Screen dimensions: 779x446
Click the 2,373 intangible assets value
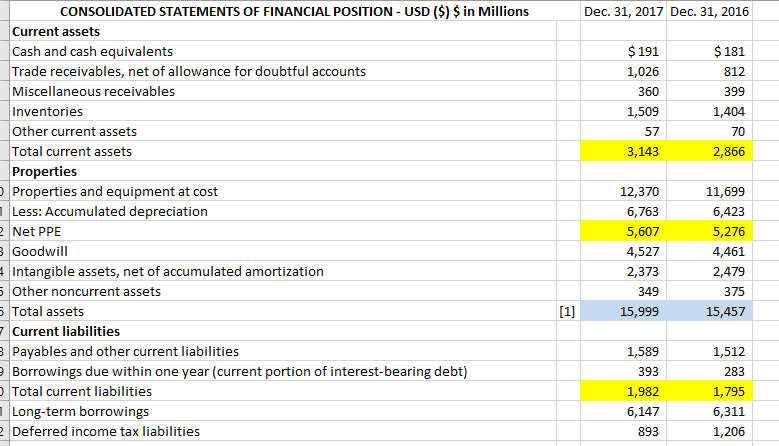(643, 271)
